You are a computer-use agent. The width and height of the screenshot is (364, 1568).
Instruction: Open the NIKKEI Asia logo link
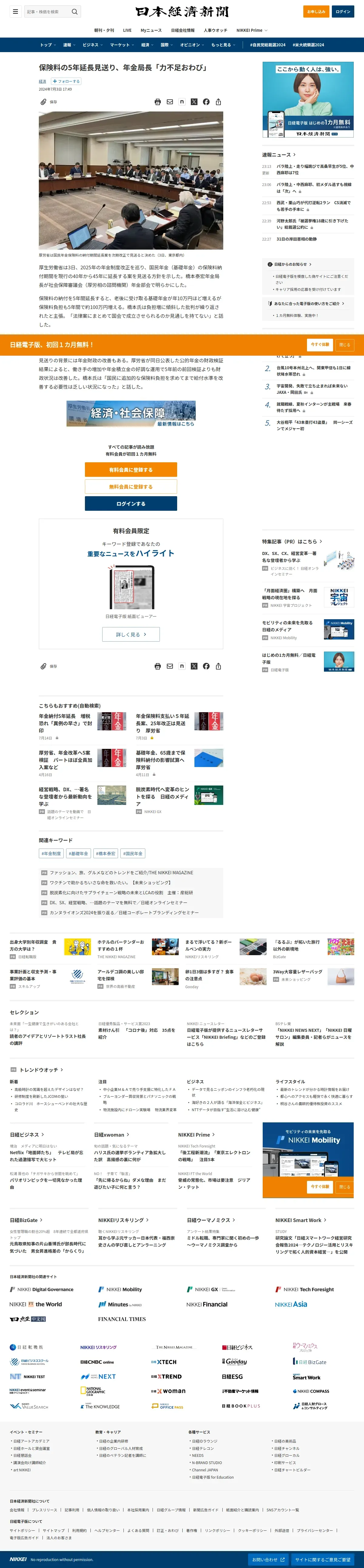click(x=291, y=1304)
